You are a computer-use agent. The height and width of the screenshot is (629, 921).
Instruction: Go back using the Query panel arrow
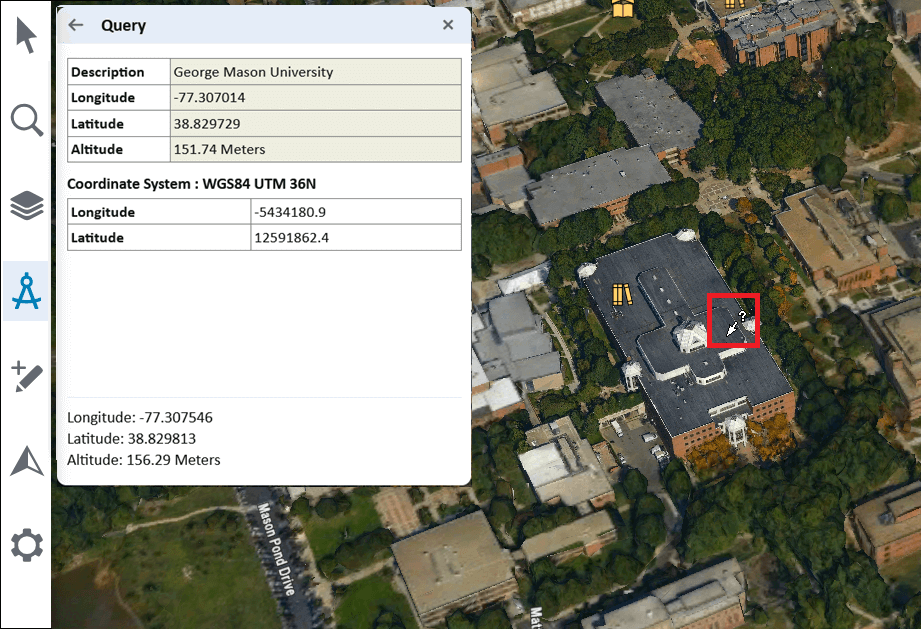point(76,25)
